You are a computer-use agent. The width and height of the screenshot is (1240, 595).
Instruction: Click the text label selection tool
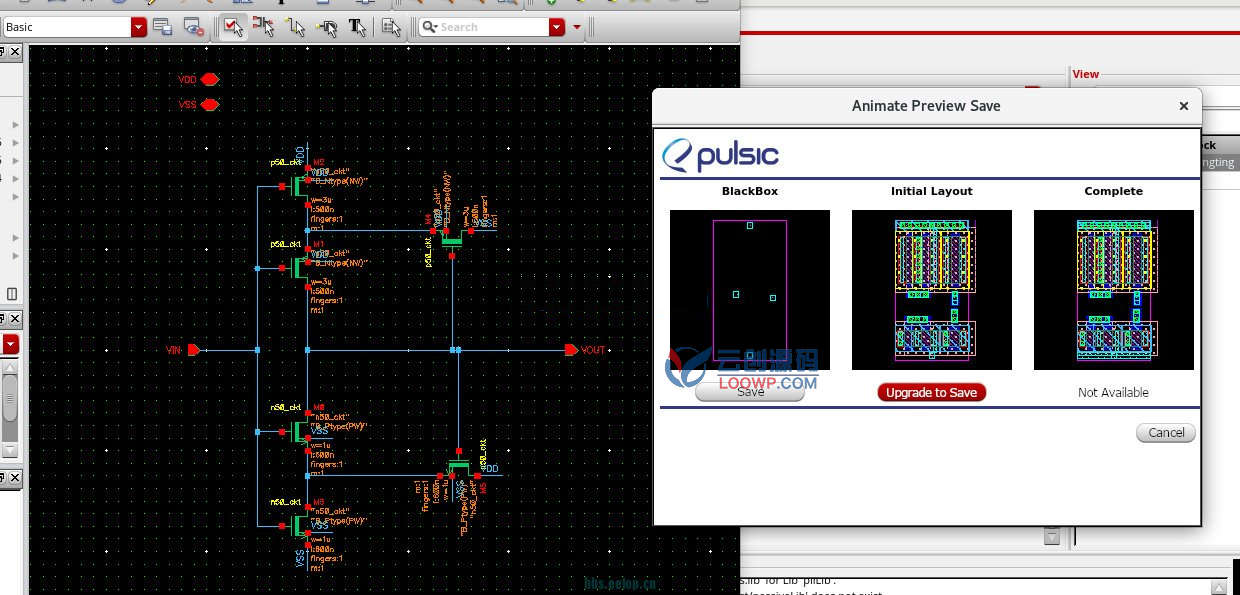point(357,27)
